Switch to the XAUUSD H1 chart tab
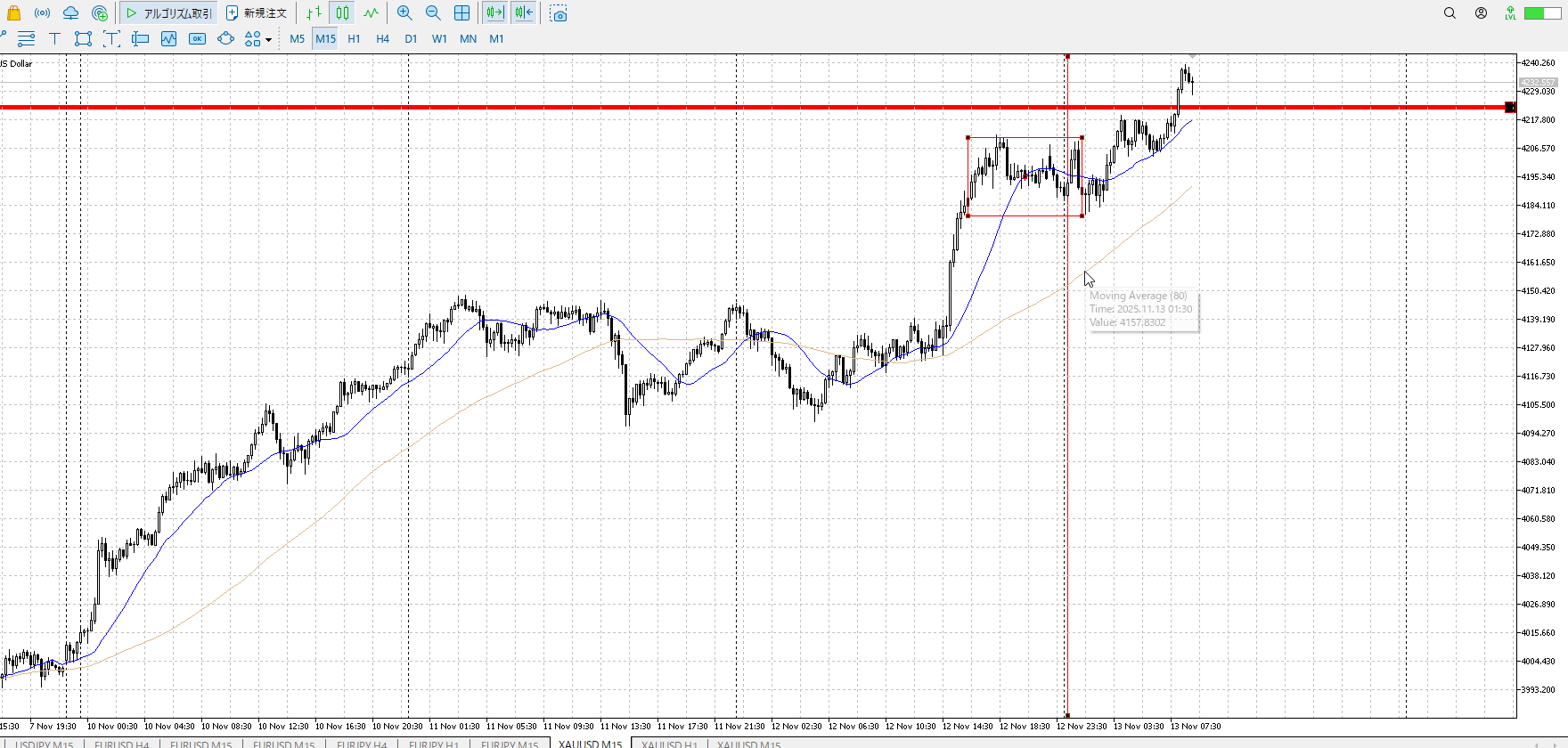The image size is (1568, 748). coord(669,744)
